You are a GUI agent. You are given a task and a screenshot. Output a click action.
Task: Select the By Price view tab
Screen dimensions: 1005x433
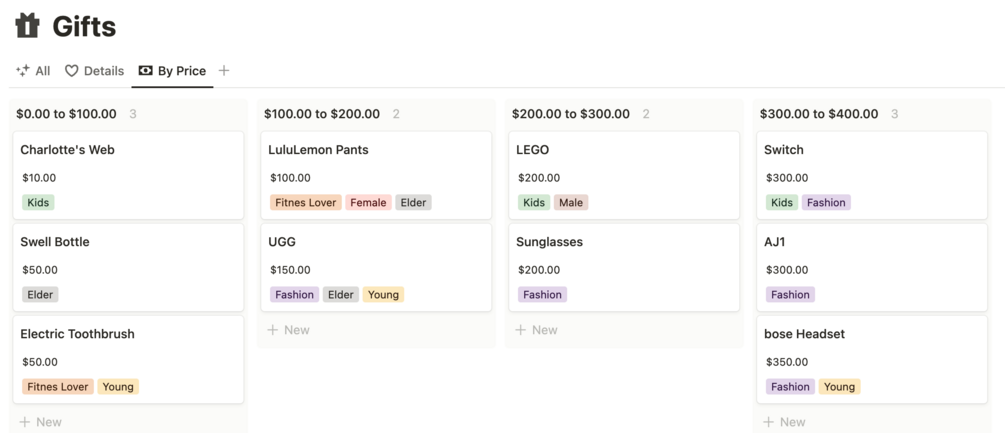point(172,71)
